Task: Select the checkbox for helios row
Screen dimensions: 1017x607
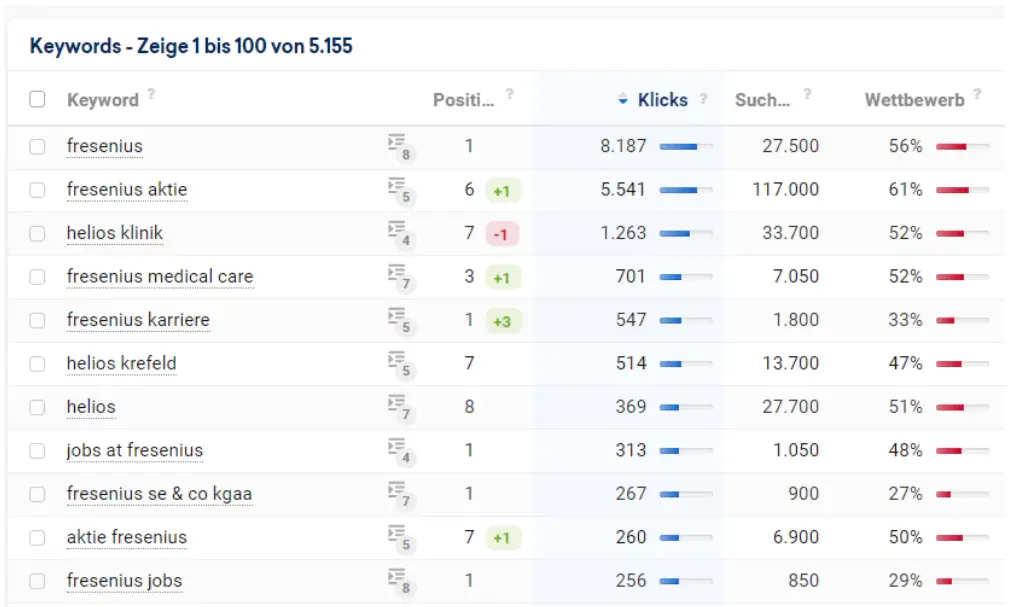Action: (x=37, y=407)
